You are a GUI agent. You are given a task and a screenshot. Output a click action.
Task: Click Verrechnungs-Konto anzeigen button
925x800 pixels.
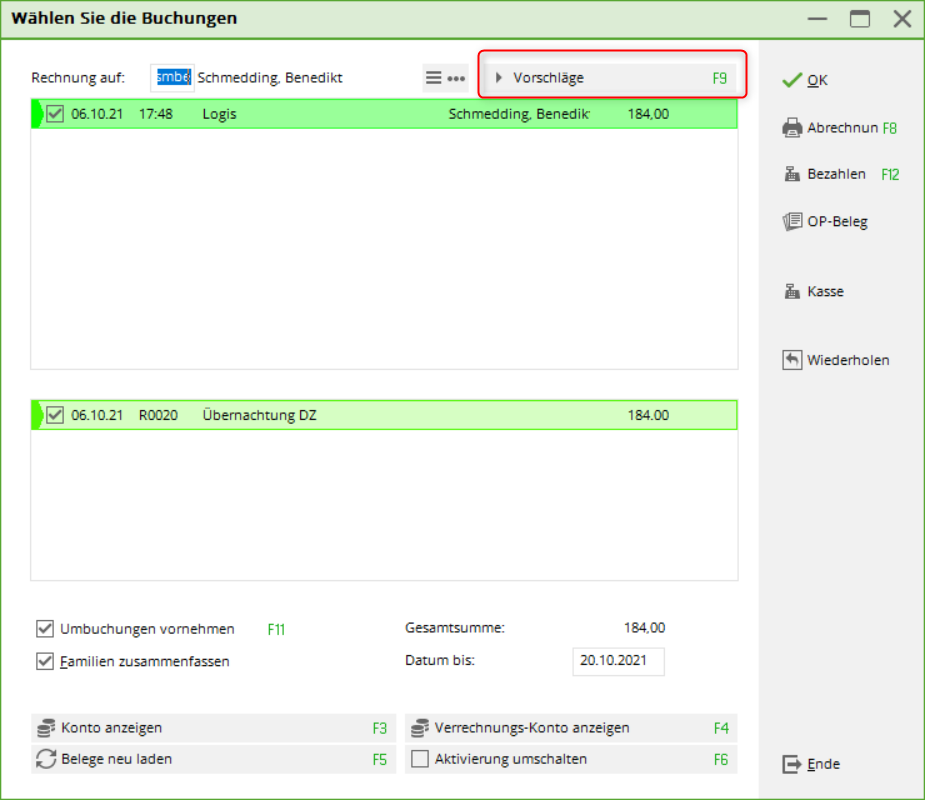570,728
